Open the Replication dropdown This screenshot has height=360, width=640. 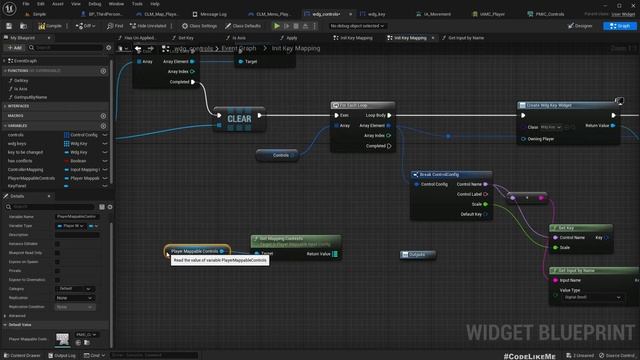coord(75,298)
